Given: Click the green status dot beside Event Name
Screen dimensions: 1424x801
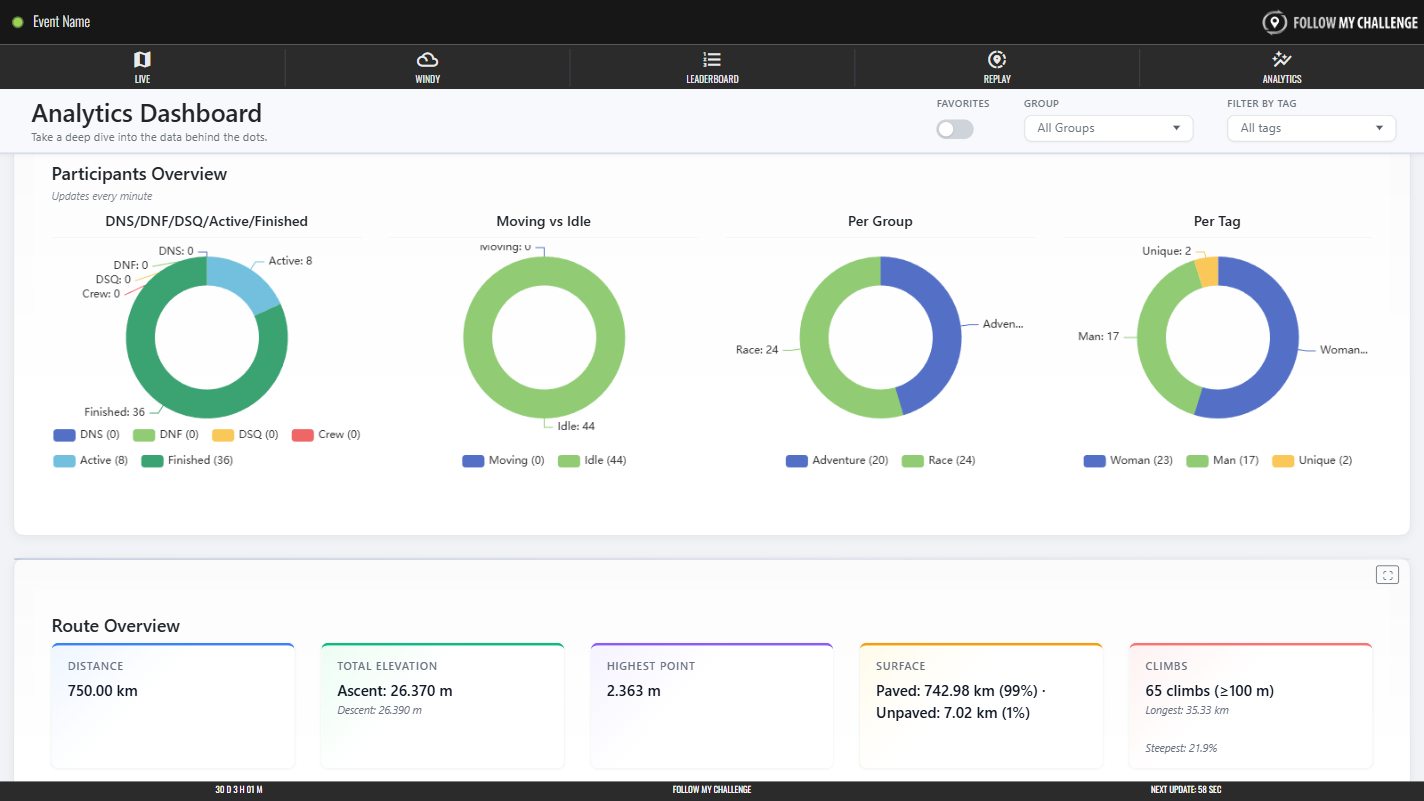Looking at the screenshot, I should tap(18, 22).
